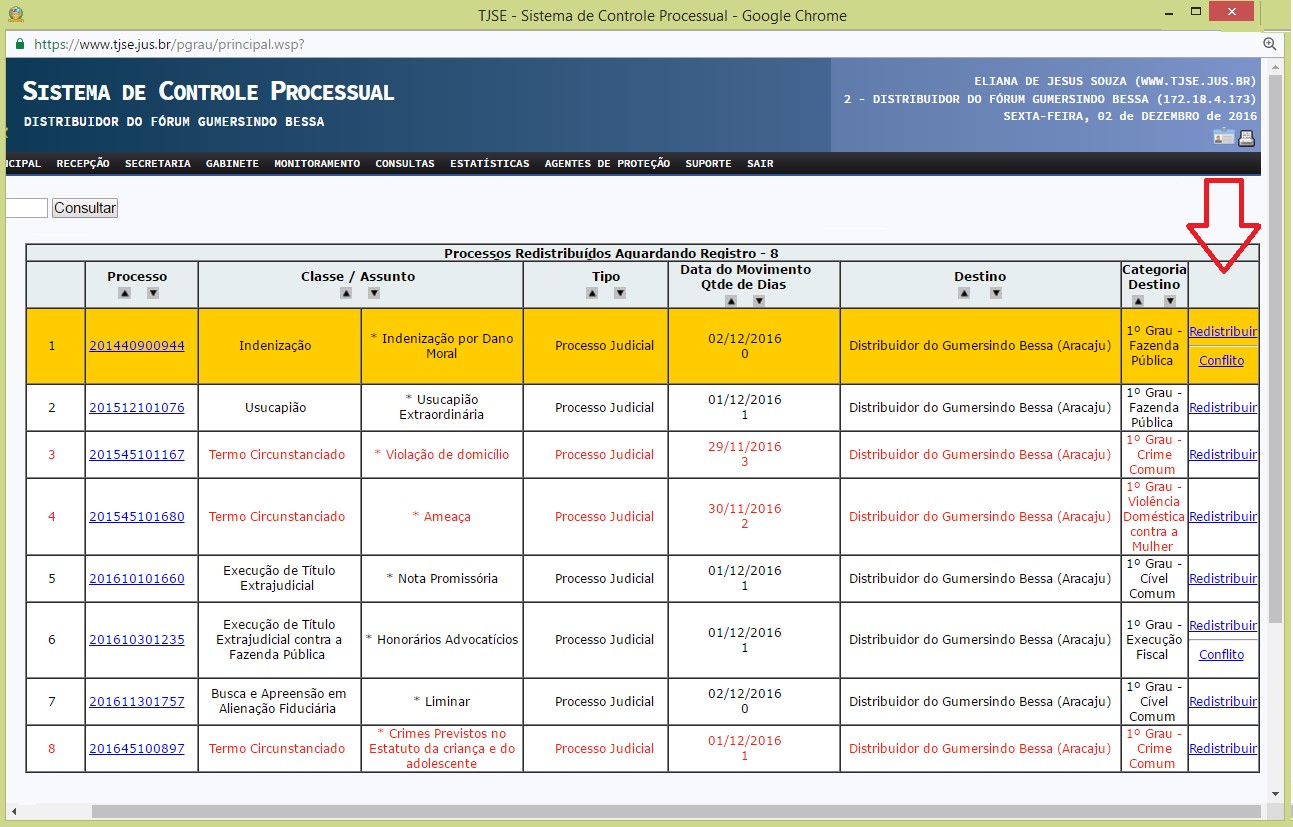Sort Data do Movimento column ascending
The width and height of the screenshot is (1293, 827).
[x=731, y=300]
